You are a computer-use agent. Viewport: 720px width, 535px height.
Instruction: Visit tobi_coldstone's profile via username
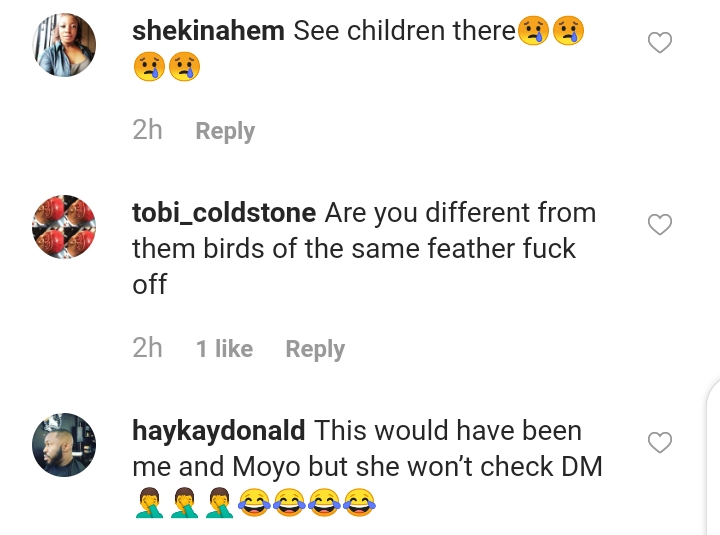224,213
